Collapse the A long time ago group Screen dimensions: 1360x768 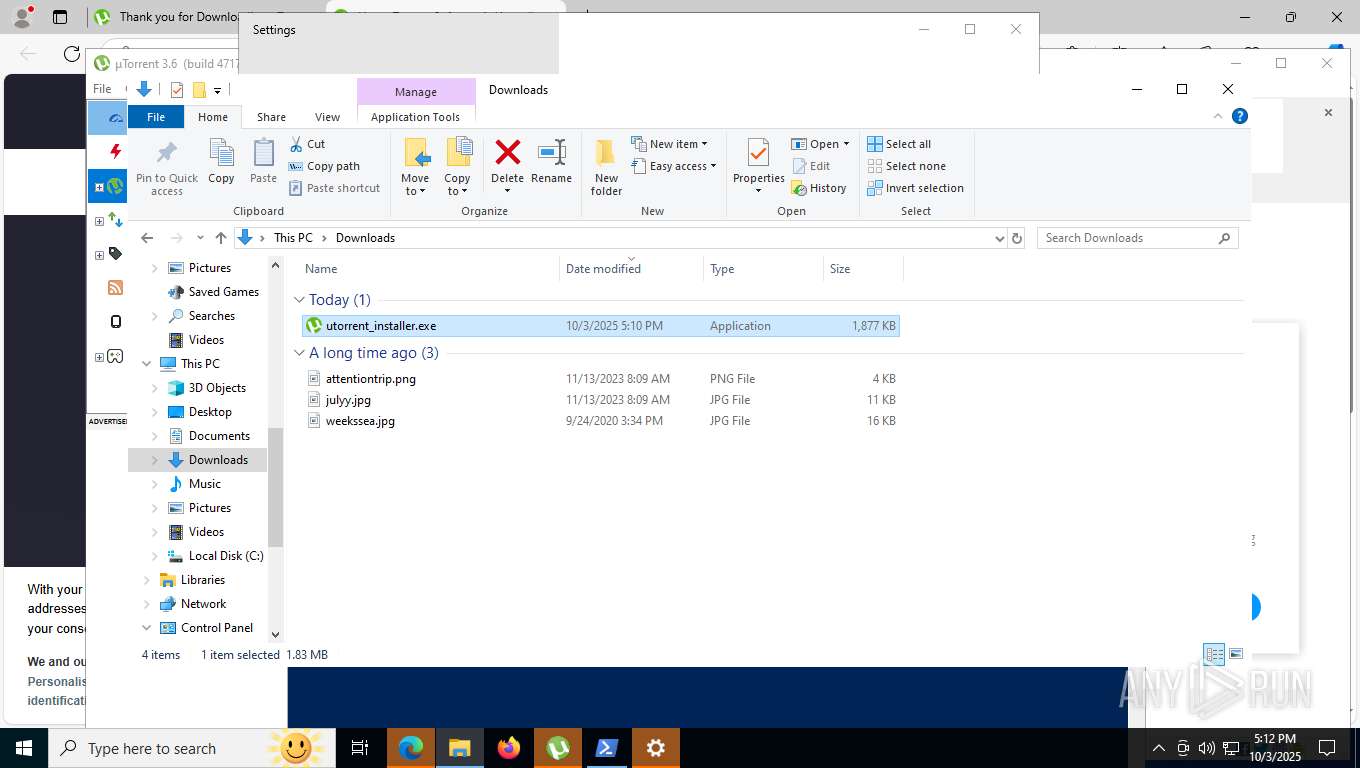click(299, 353)
